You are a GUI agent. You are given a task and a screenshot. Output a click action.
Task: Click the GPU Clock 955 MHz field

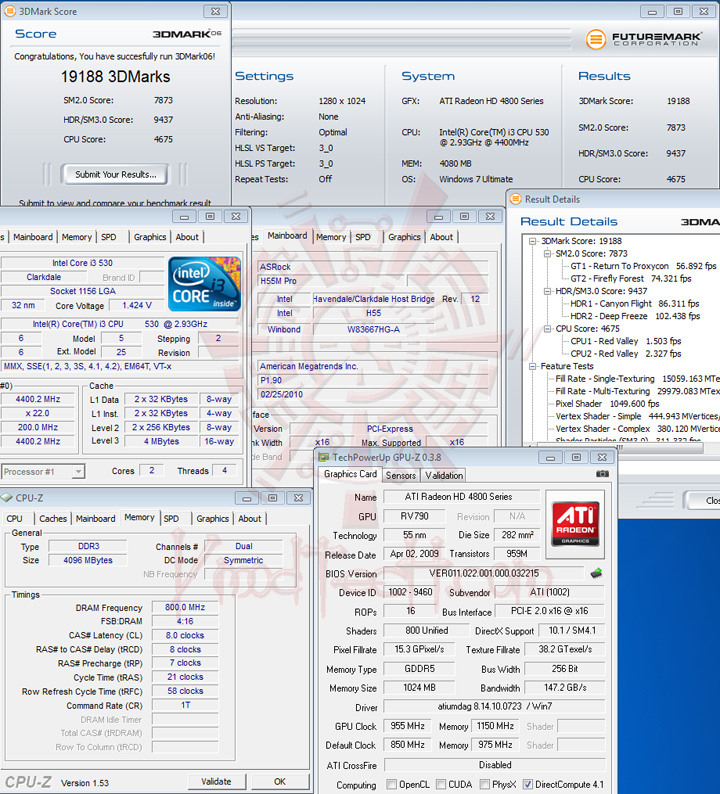pos(408,726)
